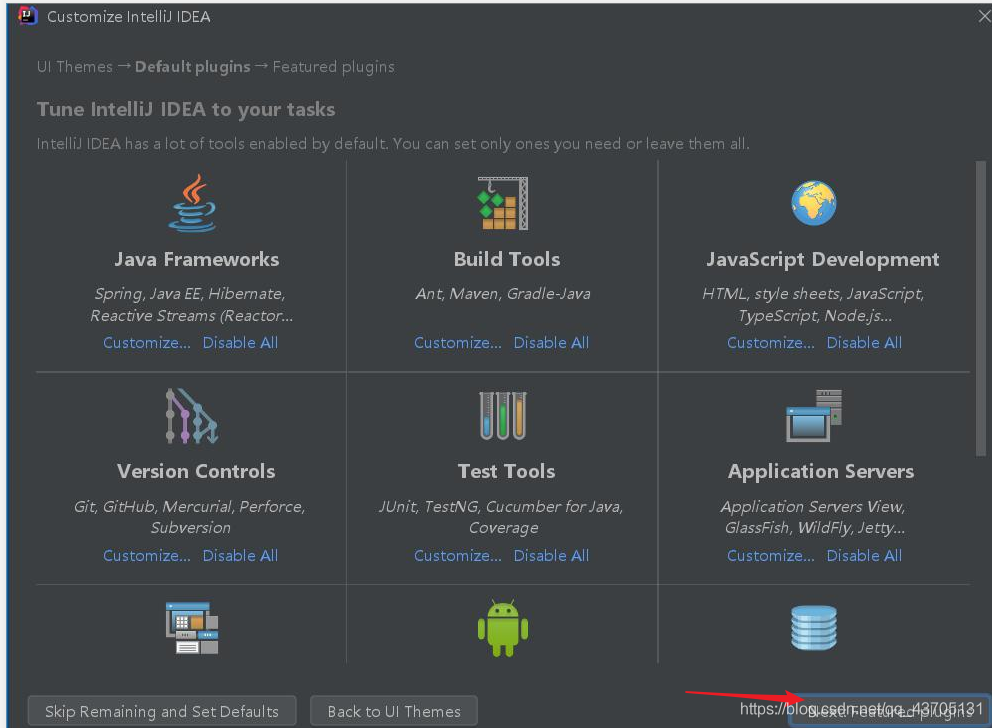Disable All JavaScript Development plugins
Viewport: 992px width, 728px height.
tap(864, 343)
